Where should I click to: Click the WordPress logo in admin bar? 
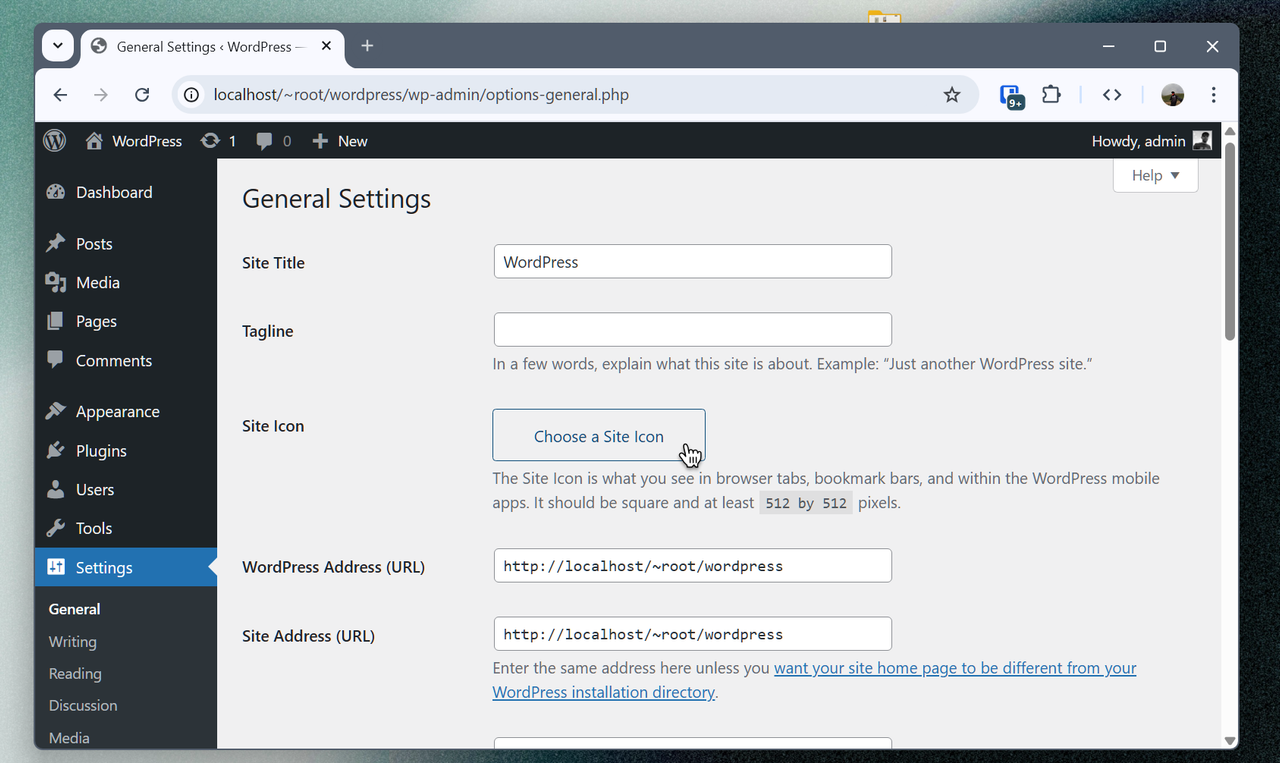(55, 141)
